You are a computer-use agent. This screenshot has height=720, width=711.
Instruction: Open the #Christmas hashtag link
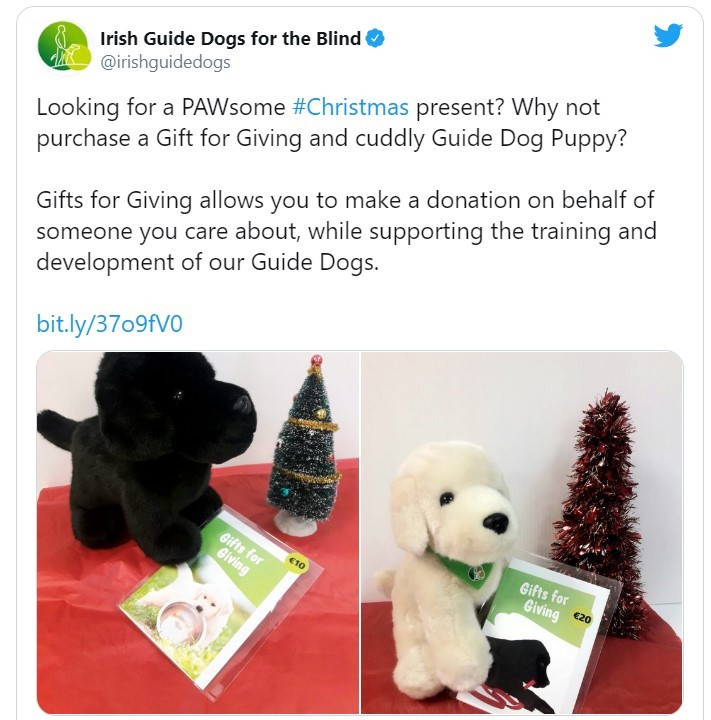pos(350,107)
